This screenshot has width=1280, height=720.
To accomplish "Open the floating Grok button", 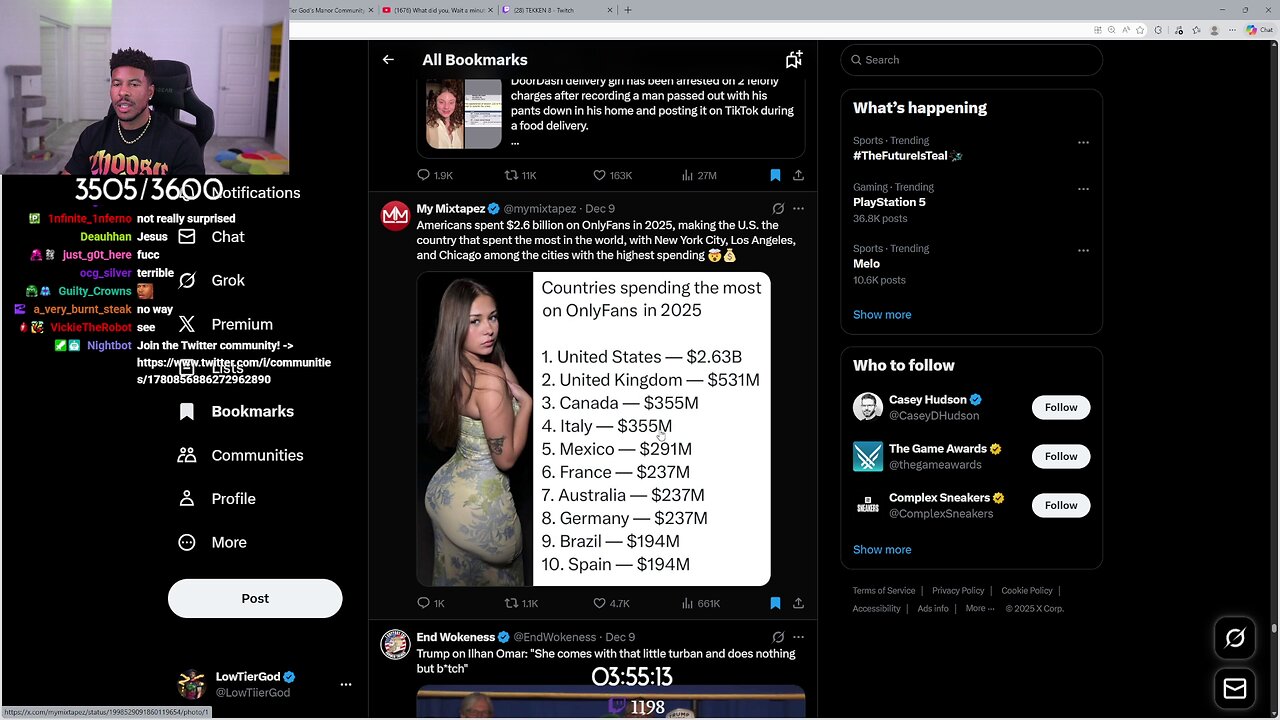I will [1235, 638].
